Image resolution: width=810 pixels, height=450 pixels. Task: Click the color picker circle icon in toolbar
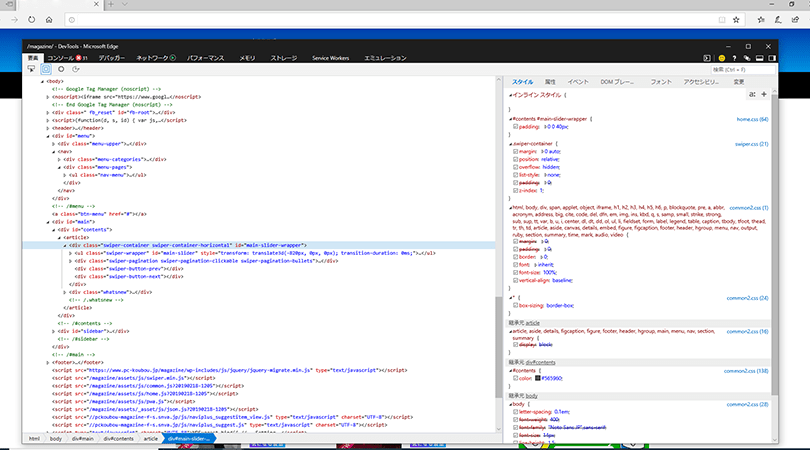pos(61,70)
